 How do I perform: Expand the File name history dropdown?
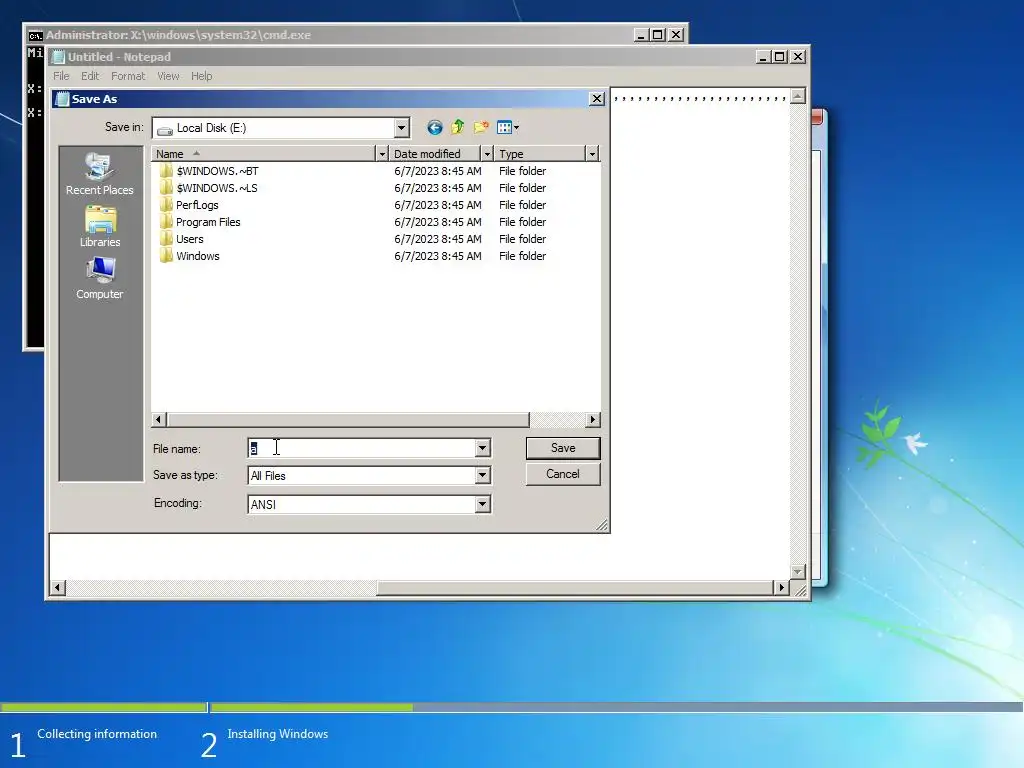coord(483,448)
